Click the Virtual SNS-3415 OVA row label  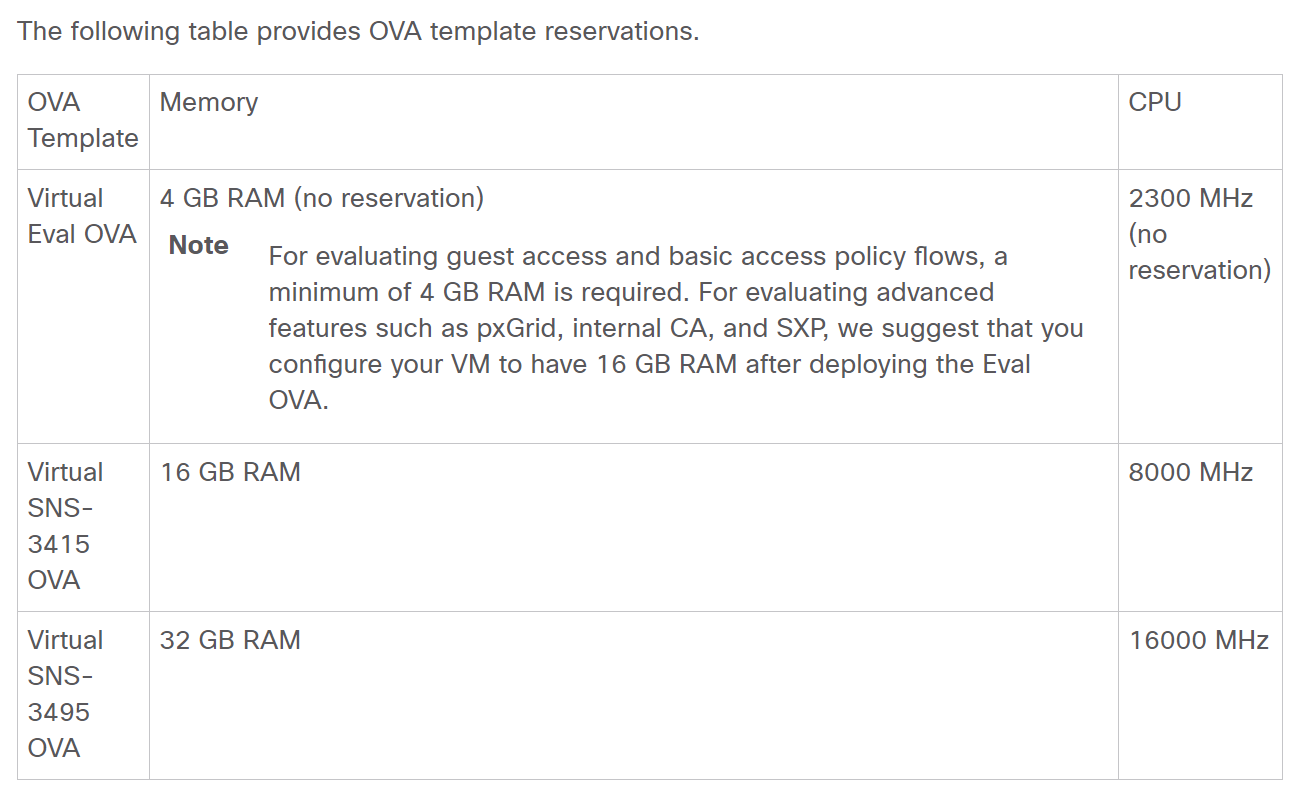65,526
